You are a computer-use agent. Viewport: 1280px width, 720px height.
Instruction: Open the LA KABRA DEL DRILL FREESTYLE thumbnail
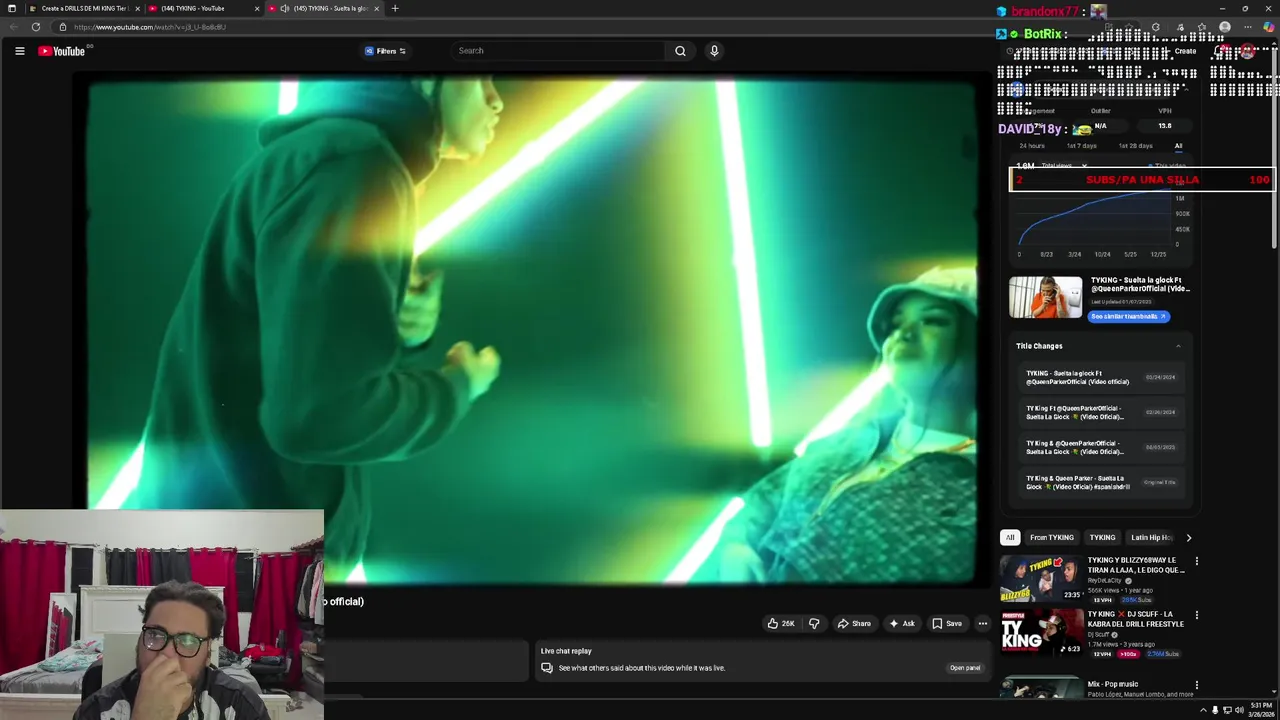(x=1042, y=632)
